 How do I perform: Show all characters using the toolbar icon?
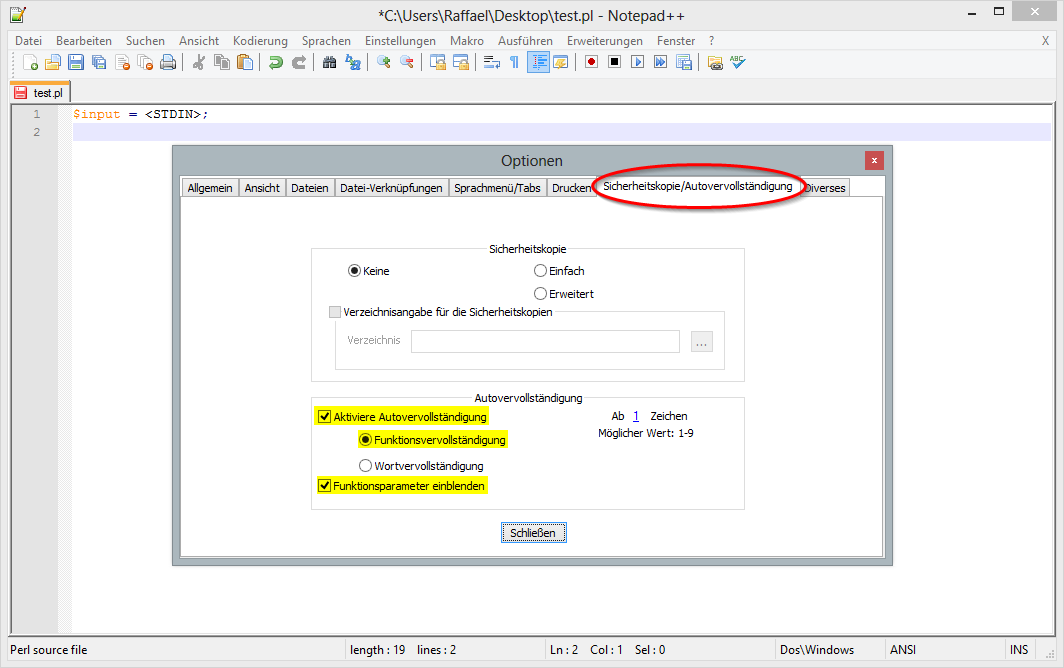512,61
